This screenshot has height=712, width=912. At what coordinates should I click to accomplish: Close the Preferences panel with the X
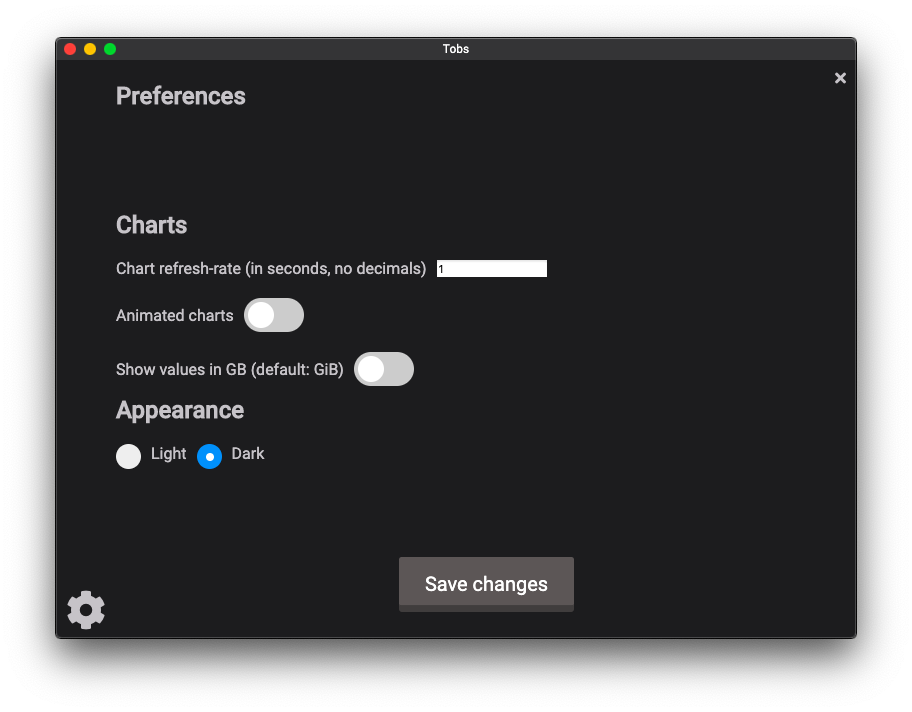pyautogui.click(x=840, y=78)
